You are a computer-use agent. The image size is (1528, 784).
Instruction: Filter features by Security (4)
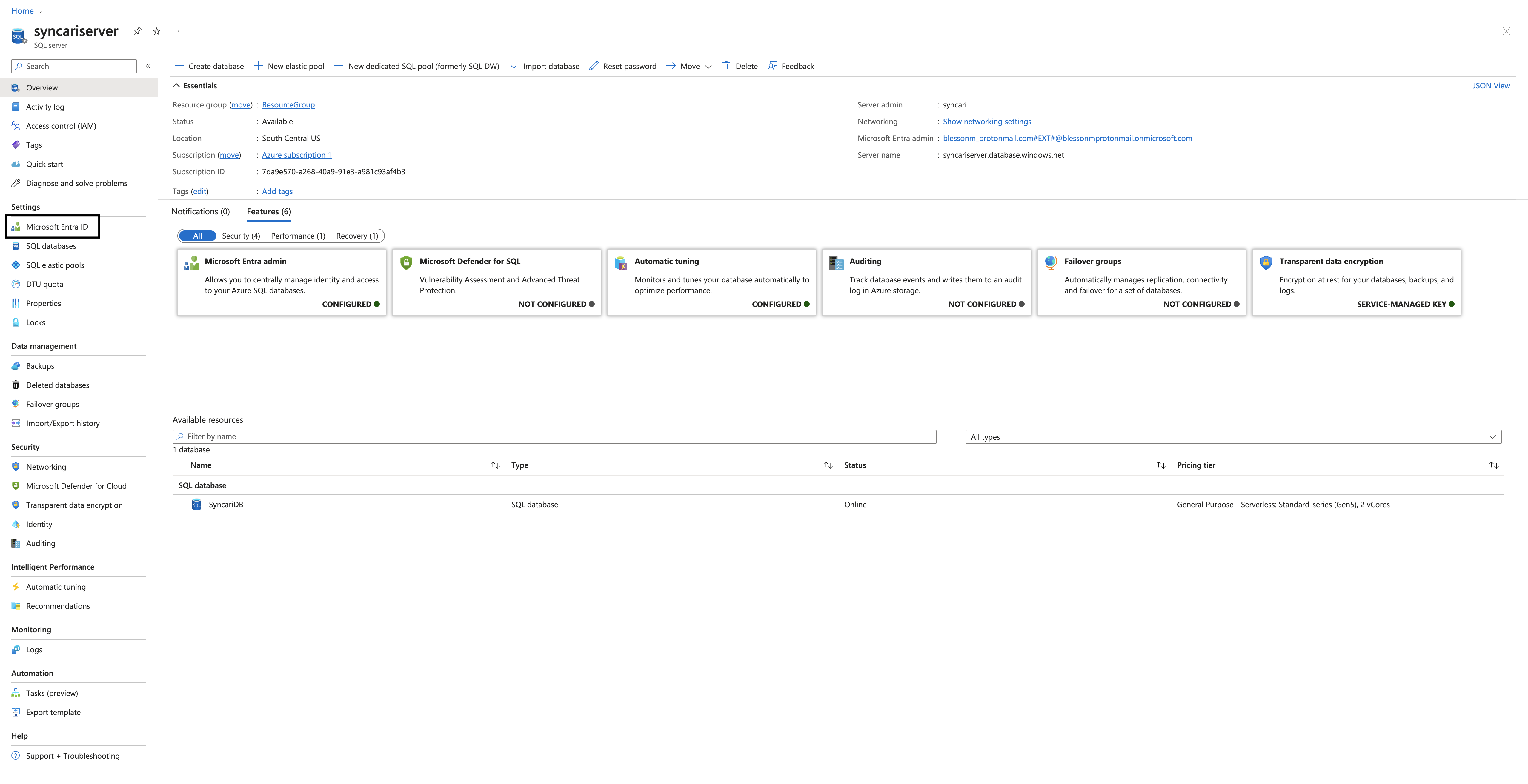[x=241, y=236]
